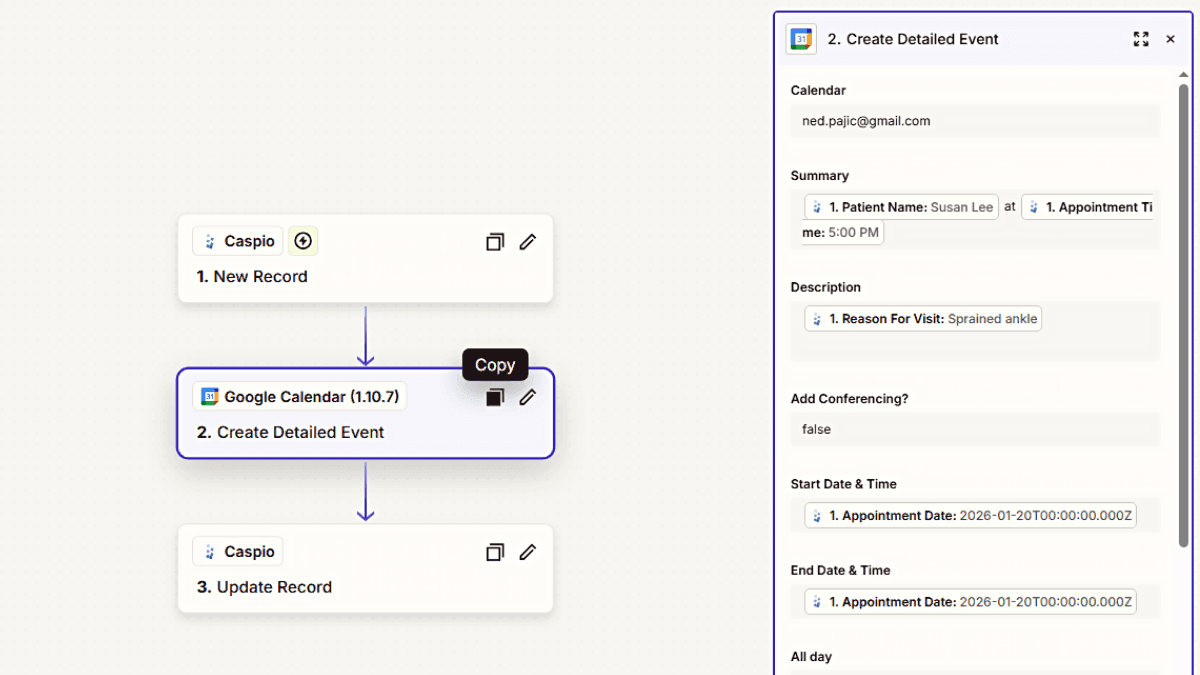Click the Copy button above Google Calendar step
Image resolution: width=1200 pixels, height=675 pixels.
tap(494, 365)
